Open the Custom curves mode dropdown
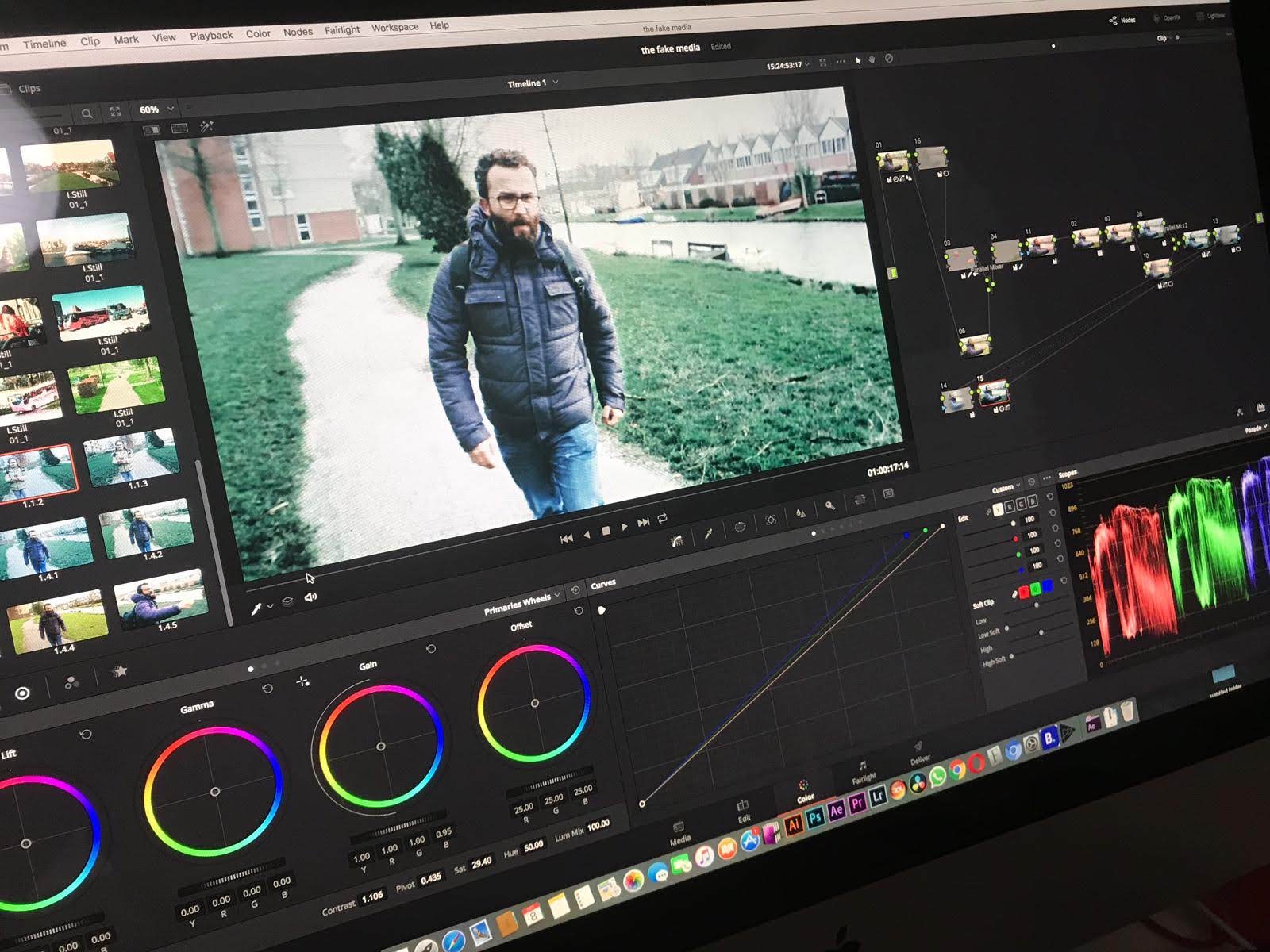The width and height of the screenshot is (1270, 952). [x=1006, y=487]
